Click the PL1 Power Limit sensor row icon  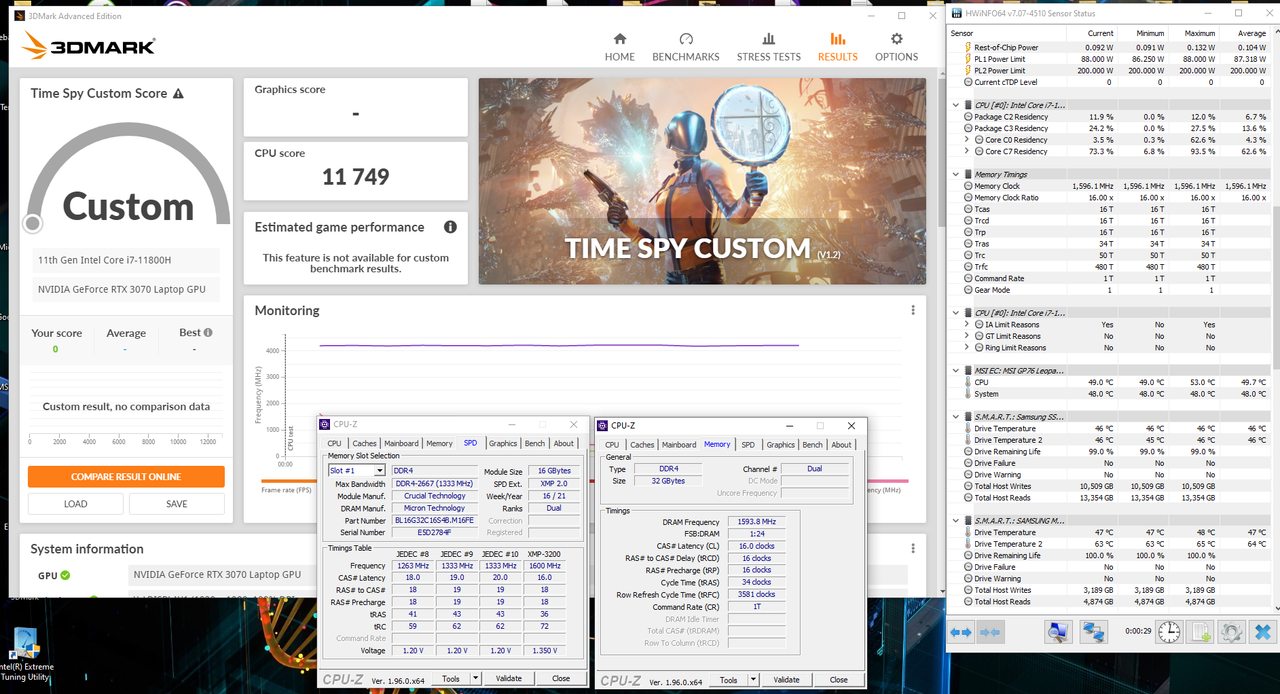pyautogui.click(x=968, y=59)
